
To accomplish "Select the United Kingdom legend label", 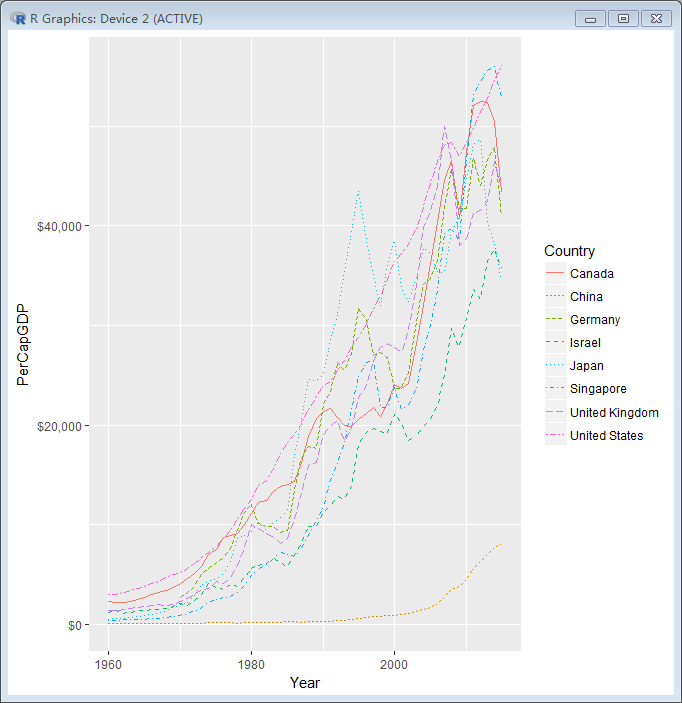I will (x=614, y=413).
